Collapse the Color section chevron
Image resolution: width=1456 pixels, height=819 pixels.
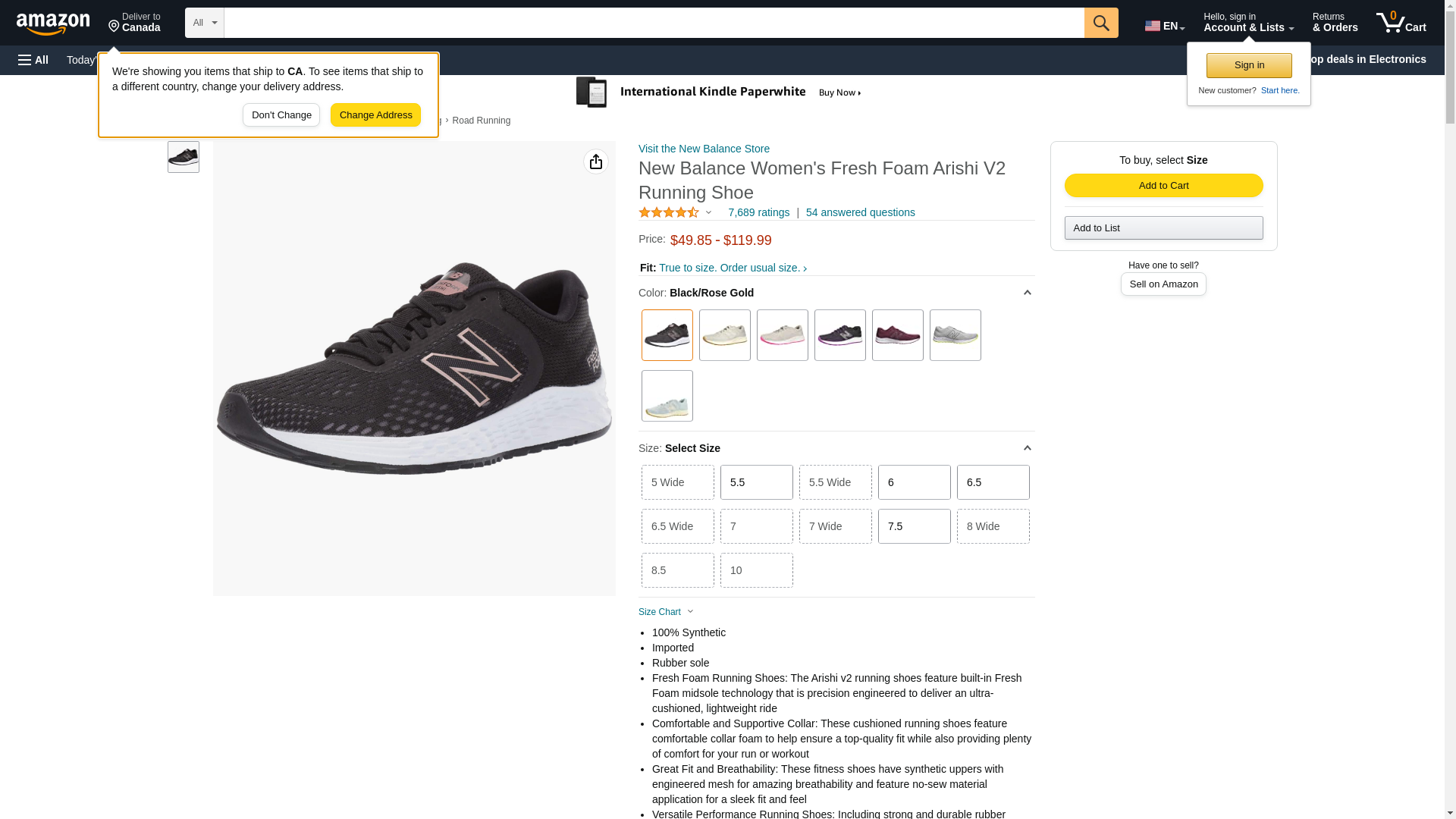point(1028,293)
